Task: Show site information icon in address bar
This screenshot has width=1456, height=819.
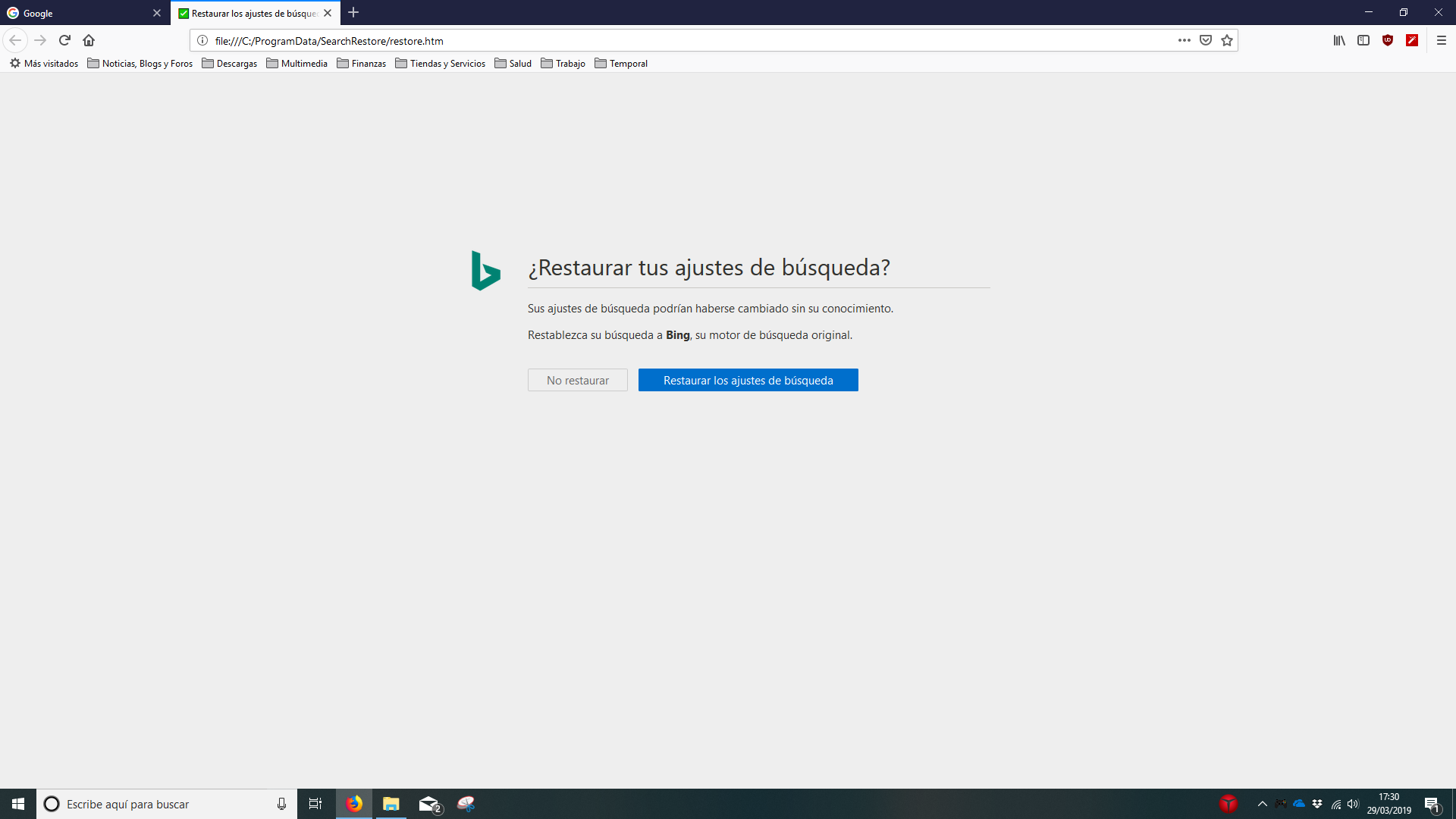Action: pyautogui.click(x=202, y=40)
